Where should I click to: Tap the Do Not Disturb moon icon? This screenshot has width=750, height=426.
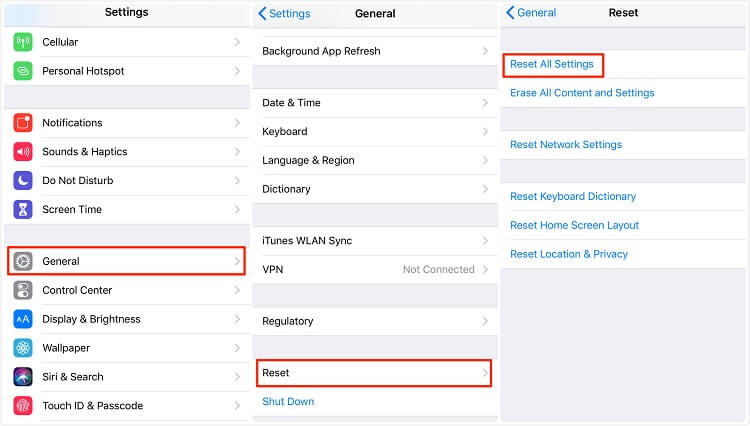point(23,181)
